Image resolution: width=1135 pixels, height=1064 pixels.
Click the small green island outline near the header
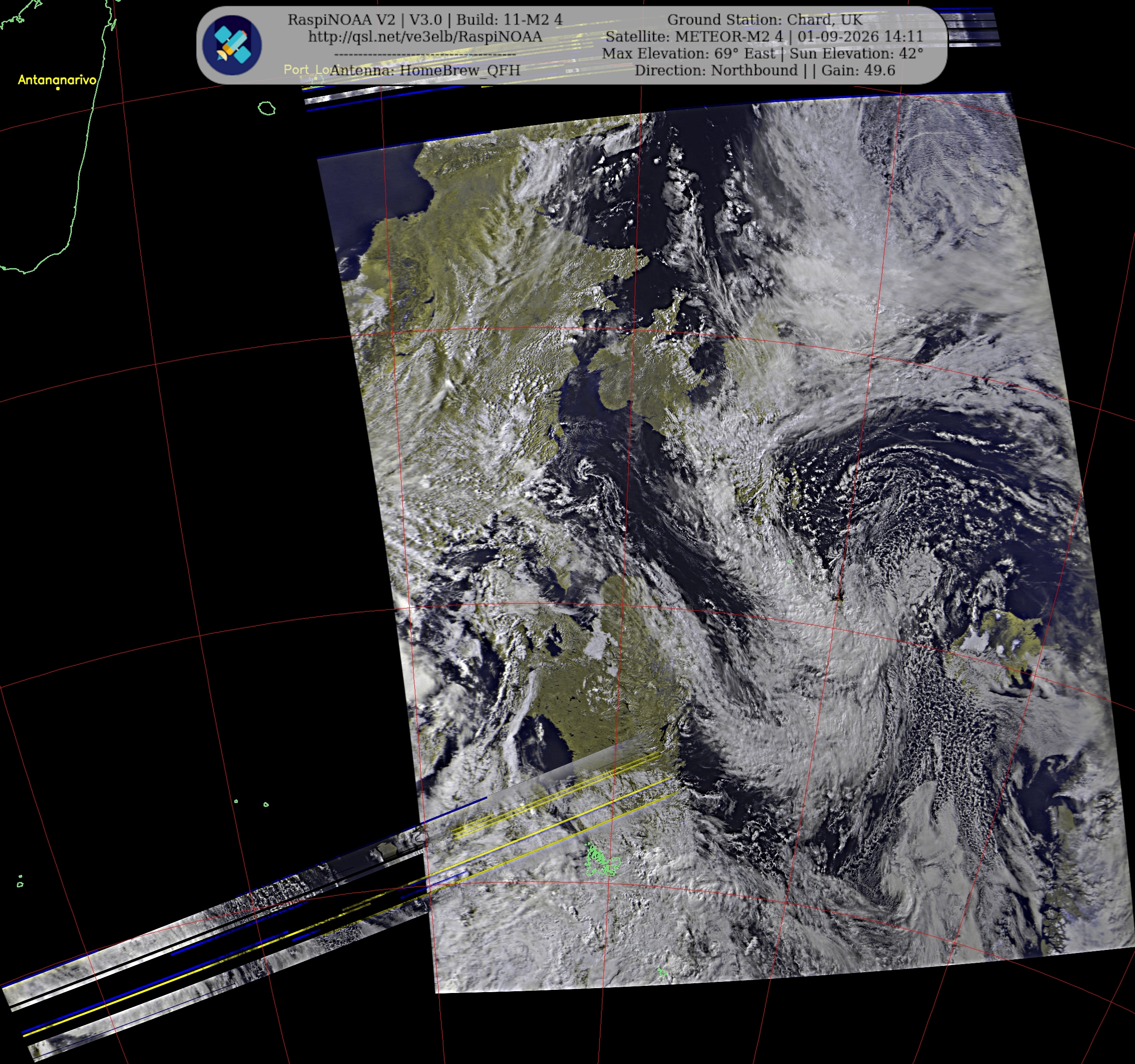pyautogui.click(x=267, y=108)
